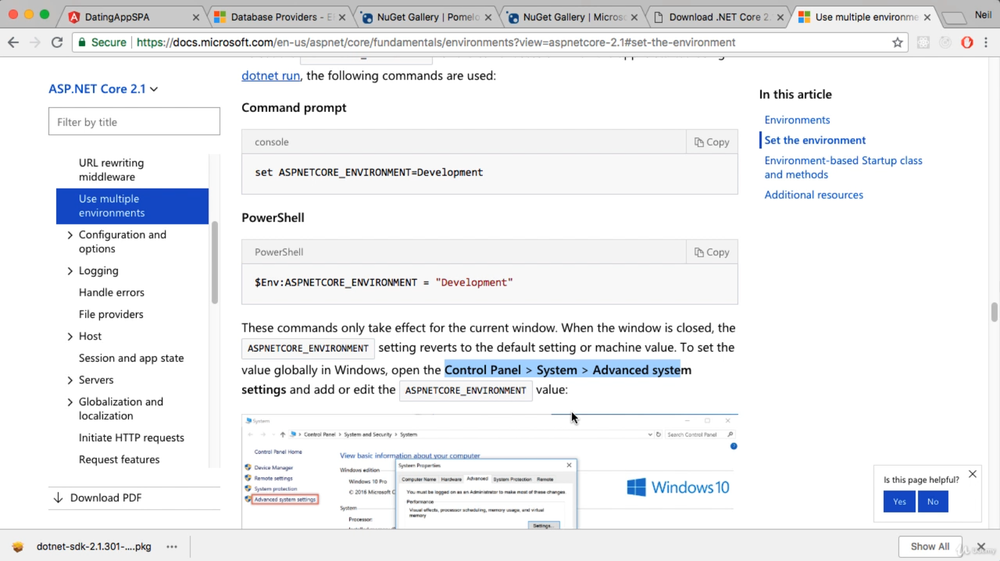The width and height of the screenshot is (1000, 561).
Task: Jump to Environments section link
Action: (797, 120)
